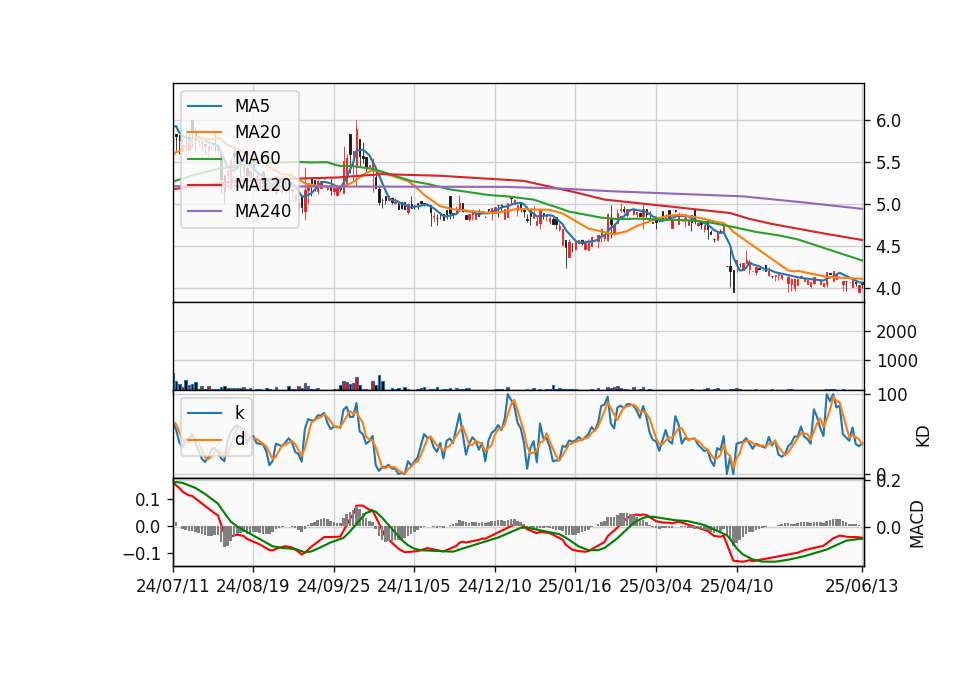Click the 1000 volume axis label
This screenshot has width=960, height=690.
(x=897, y=361)
